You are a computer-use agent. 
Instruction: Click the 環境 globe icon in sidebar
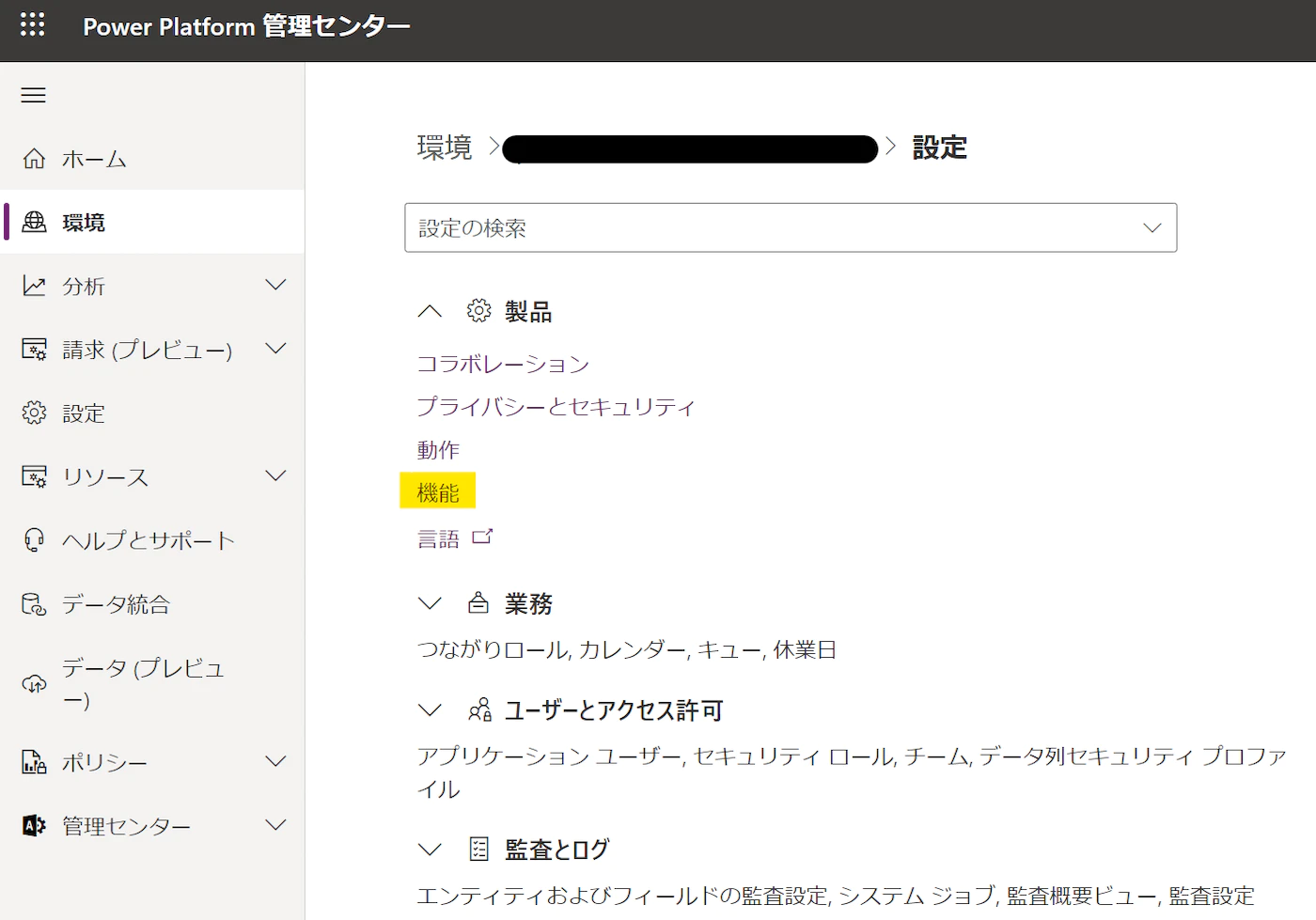point(34,222)
